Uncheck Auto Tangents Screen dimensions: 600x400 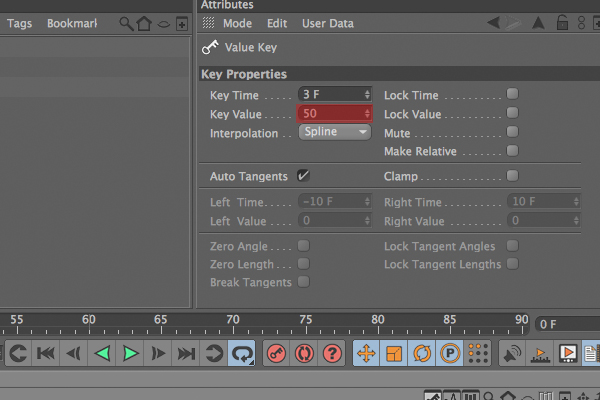(x=303, y=176)
